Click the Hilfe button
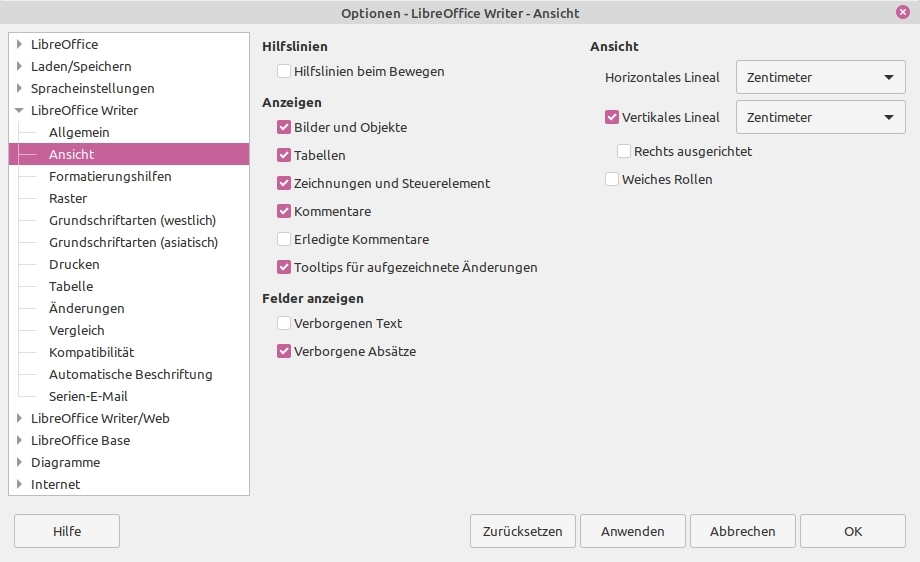The width and height of the screenshot is (920, 562). (x=67, y=531)
